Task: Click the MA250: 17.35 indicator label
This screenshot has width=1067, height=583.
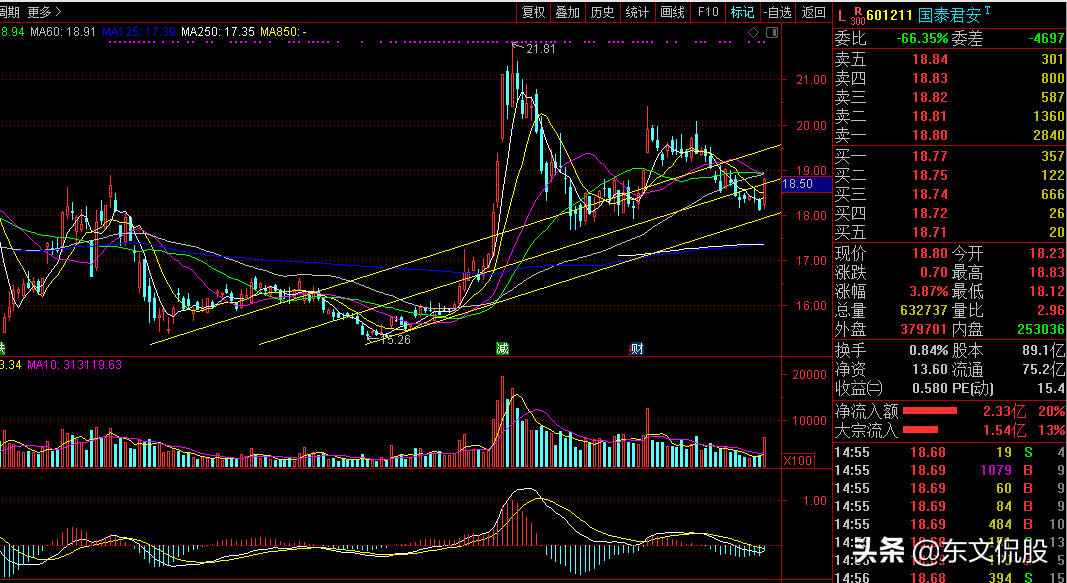Action: pos(218,31)
